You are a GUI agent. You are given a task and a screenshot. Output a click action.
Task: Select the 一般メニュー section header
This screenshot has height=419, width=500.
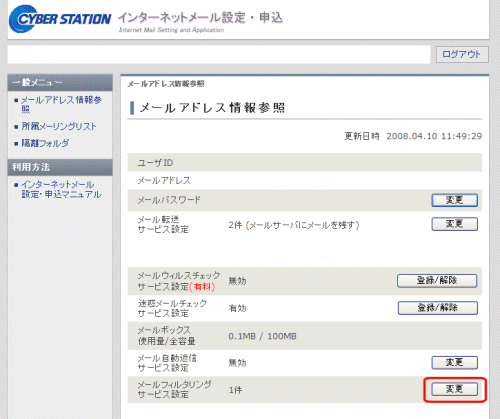coord(60,82)
